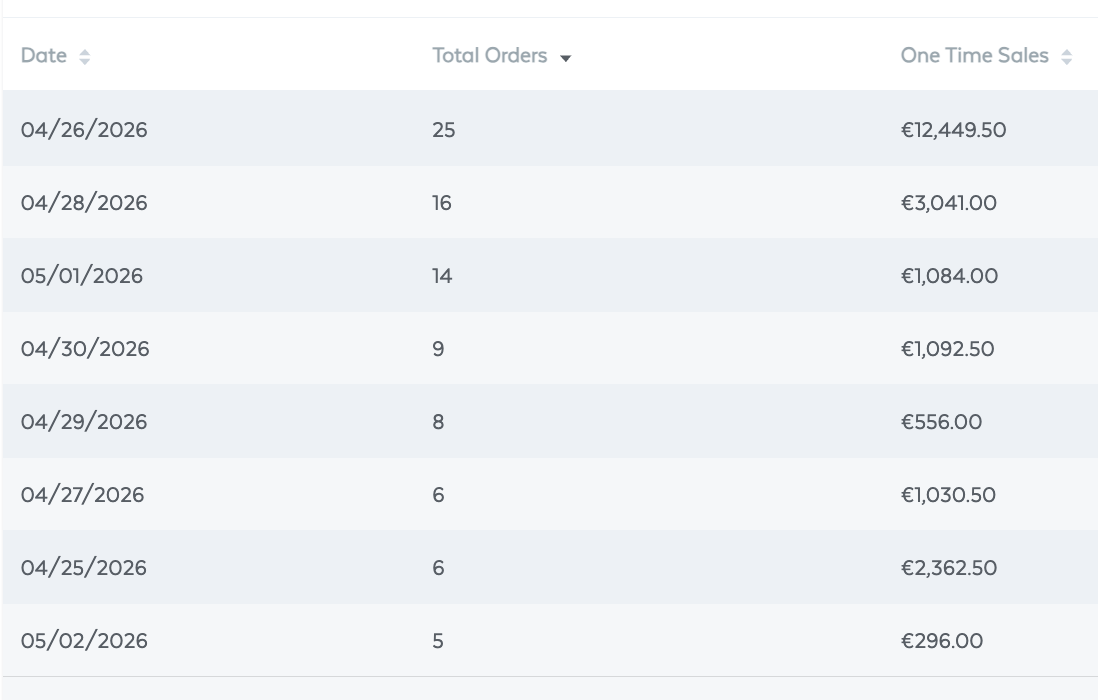Click the 05/01/2026 row date
1098x700 pixels.
click(x=82, y=276)
